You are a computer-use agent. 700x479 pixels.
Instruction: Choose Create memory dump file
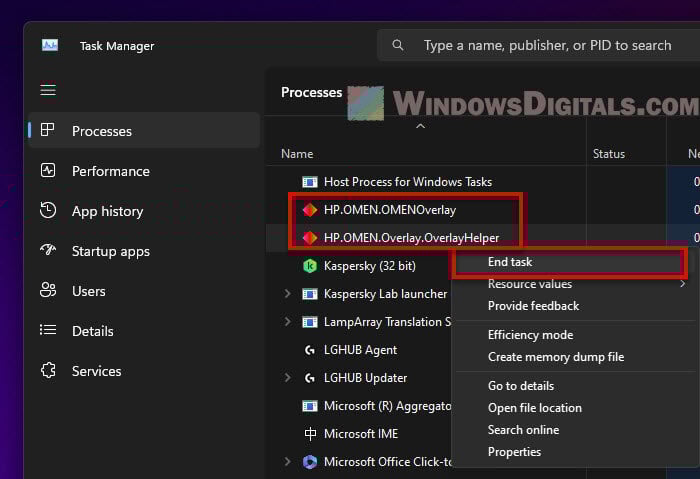556,357
